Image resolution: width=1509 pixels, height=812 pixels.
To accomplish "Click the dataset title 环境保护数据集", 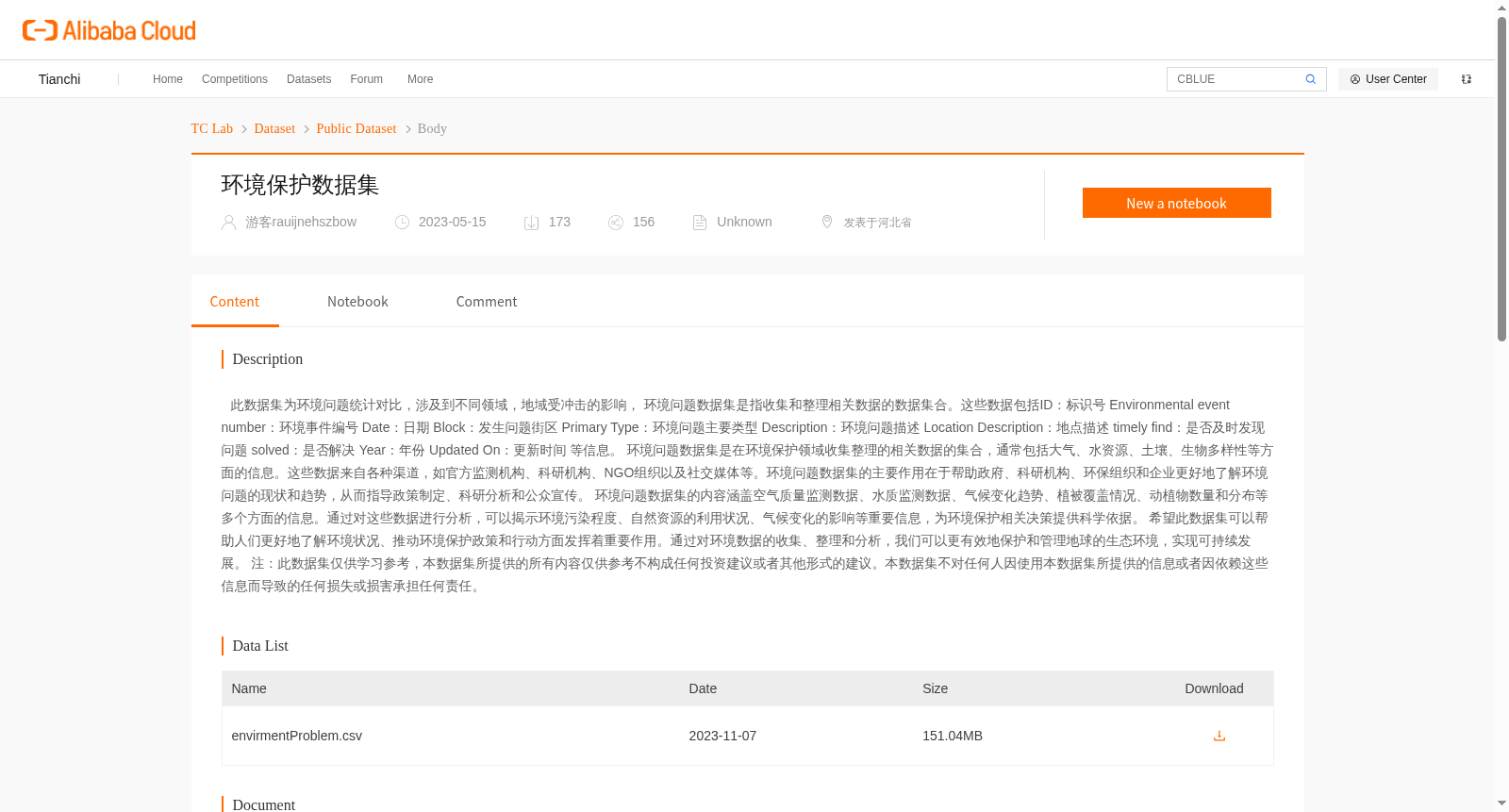I will 300,185.
